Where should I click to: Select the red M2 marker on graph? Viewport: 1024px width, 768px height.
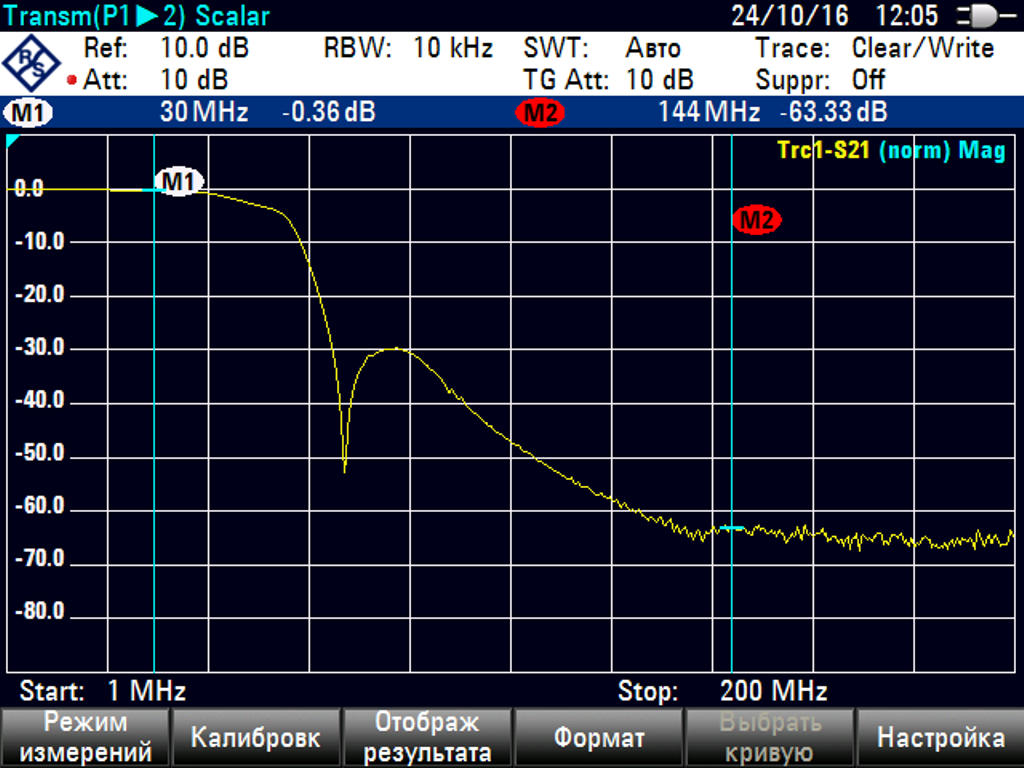756,221
